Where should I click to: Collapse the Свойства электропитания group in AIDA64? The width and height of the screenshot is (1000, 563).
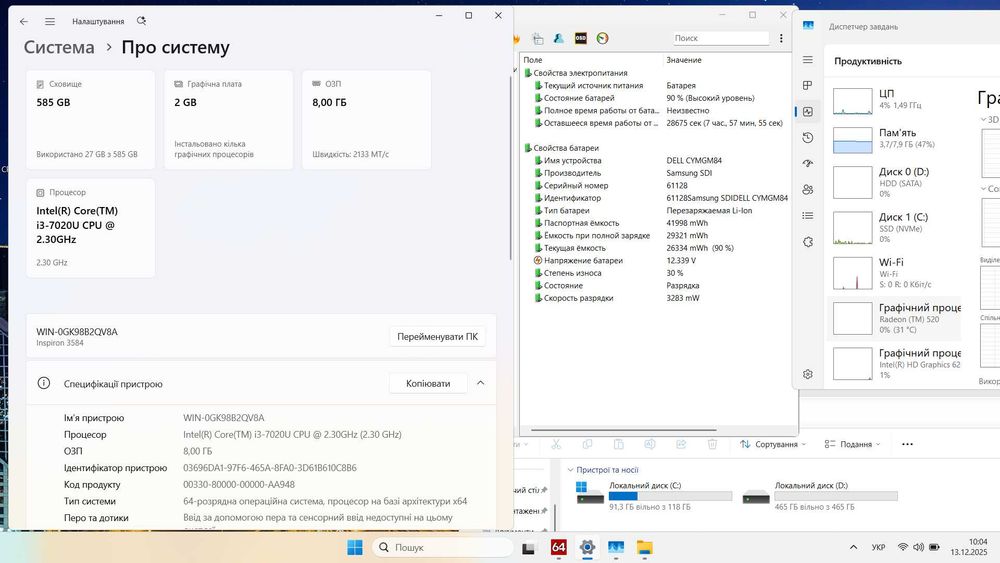pos(528,73)
